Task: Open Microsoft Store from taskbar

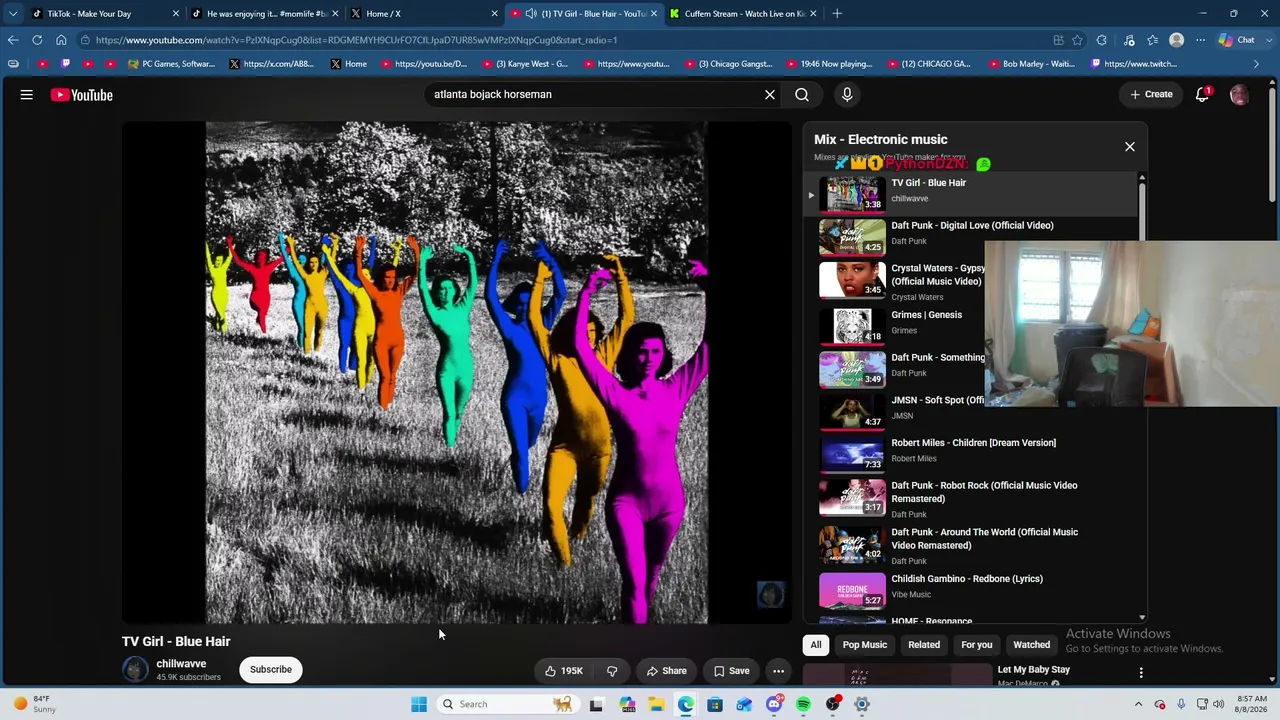Action: [715, 704]
